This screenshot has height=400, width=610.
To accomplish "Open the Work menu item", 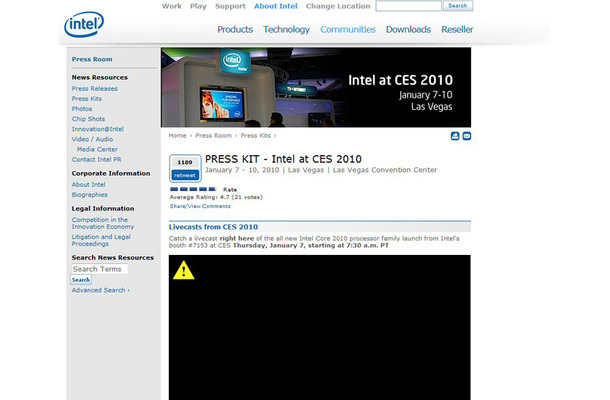I will click(172, 6).
